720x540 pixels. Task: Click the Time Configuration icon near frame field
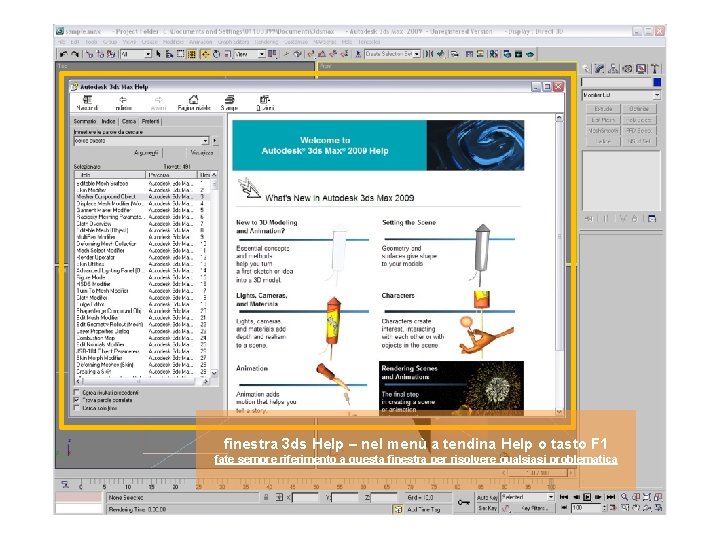click(613, 508)
